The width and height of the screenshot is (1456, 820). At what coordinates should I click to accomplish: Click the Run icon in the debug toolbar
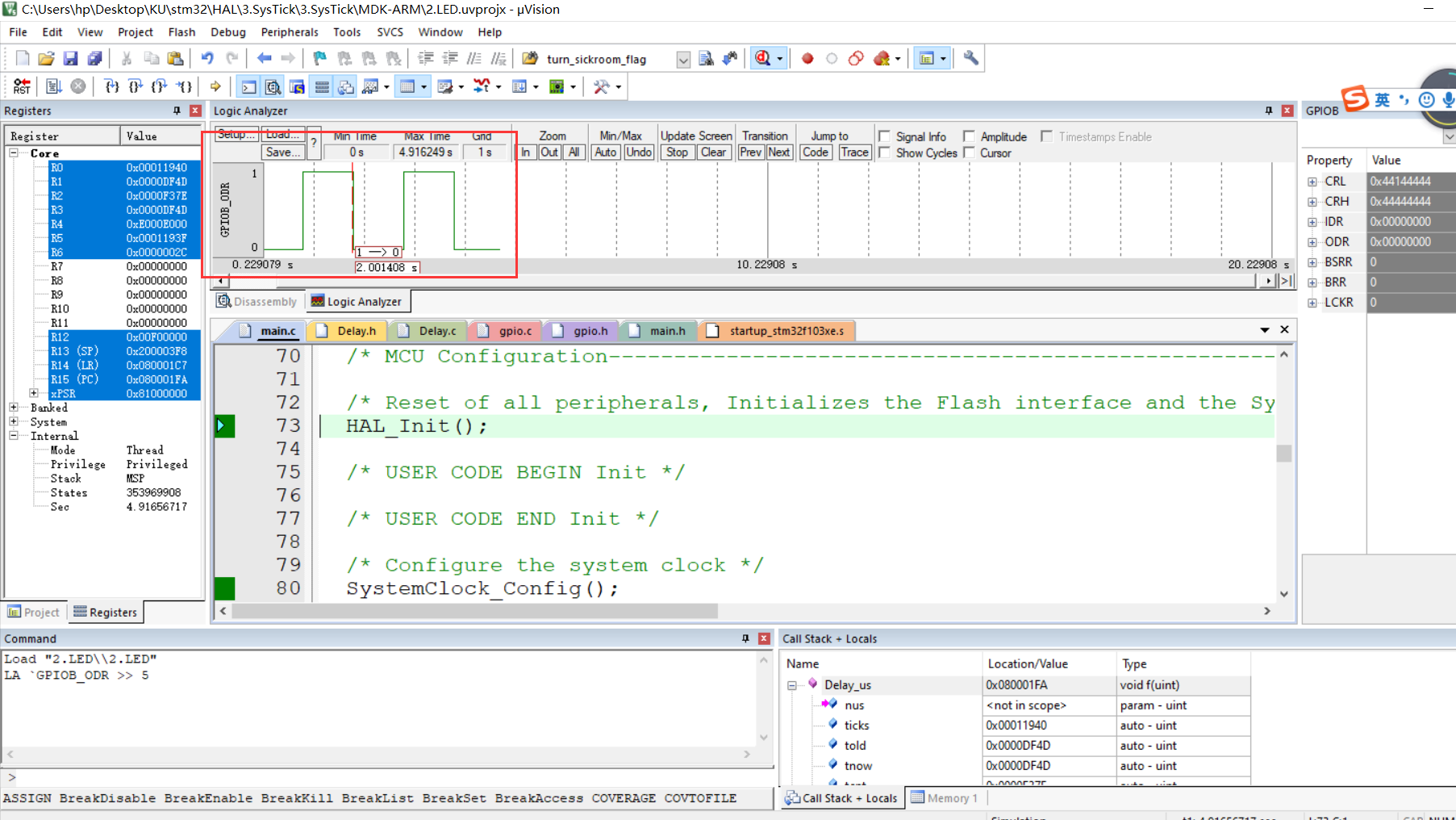pyautogui.click(x=54, y=86)
